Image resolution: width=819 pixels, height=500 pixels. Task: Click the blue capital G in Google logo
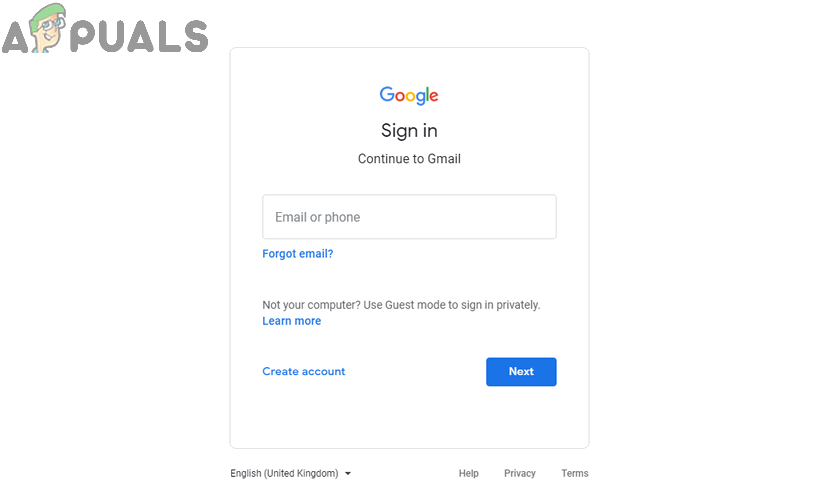click(x=386, y=94)
